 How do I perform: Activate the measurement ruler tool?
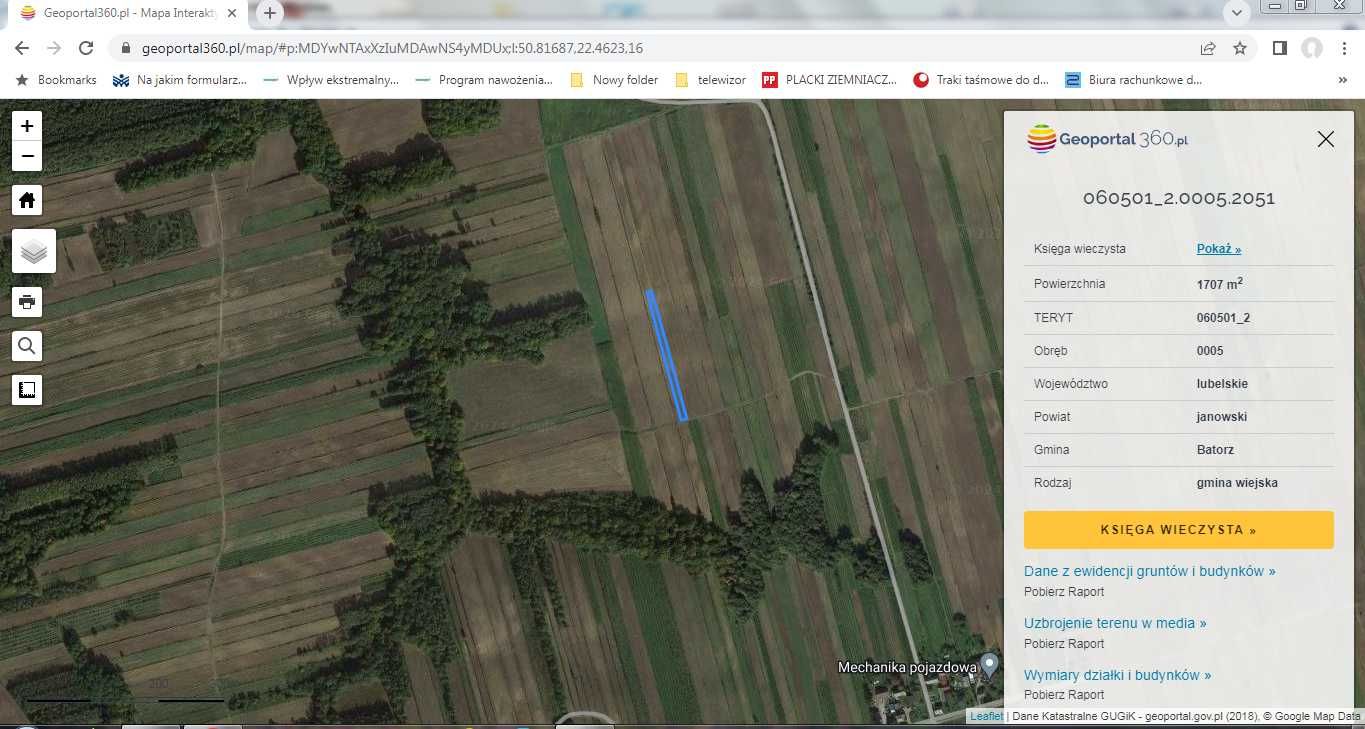point(27,390)
